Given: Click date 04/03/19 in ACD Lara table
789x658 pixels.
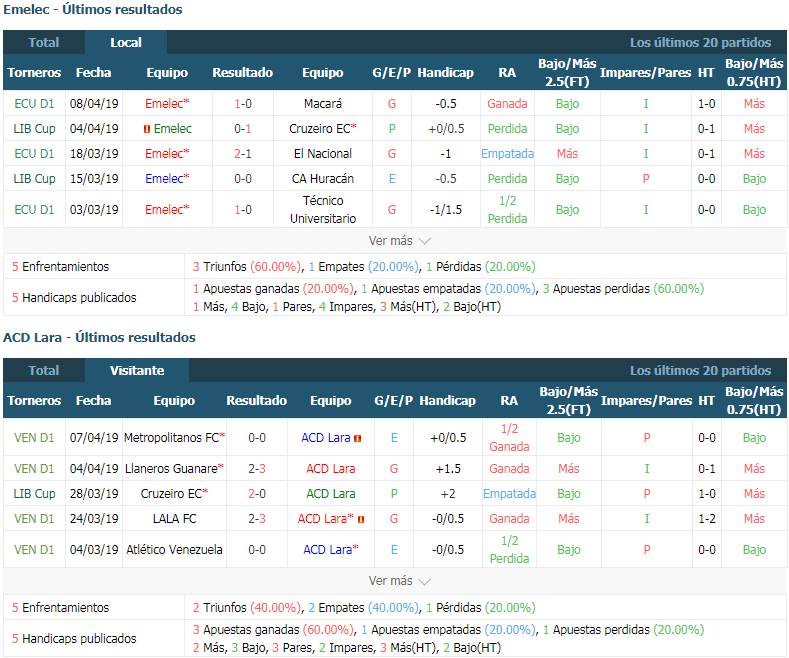Looking at the screenshot, I should [94, 549].
